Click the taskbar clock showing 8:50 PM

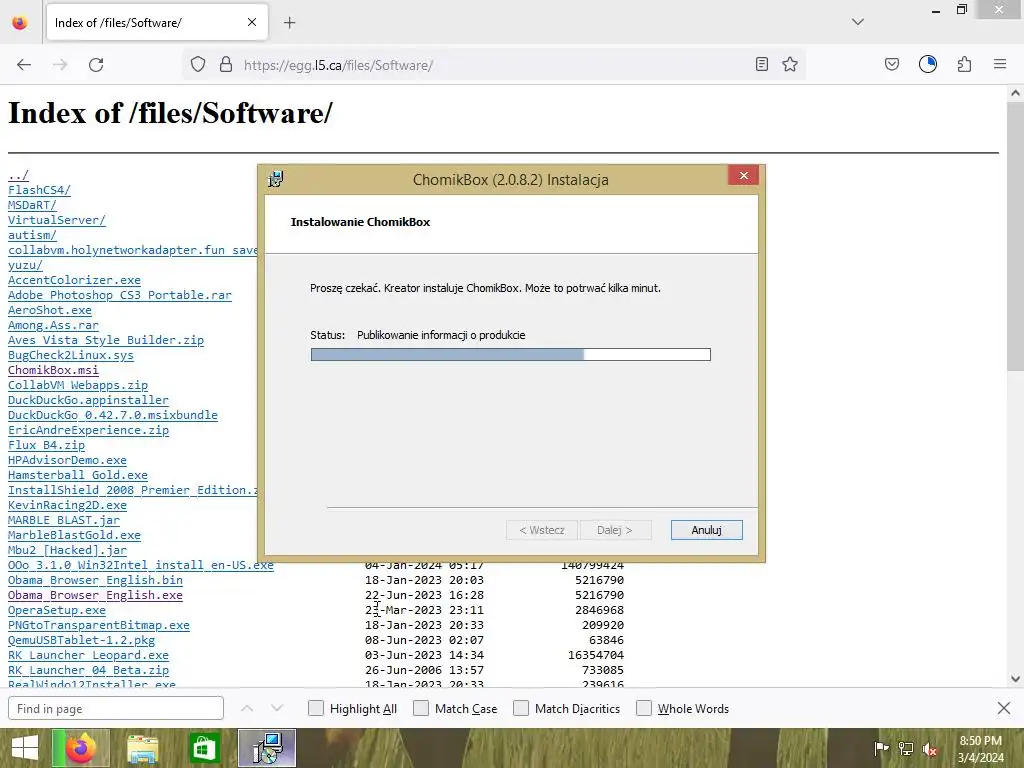pos(980,749)
